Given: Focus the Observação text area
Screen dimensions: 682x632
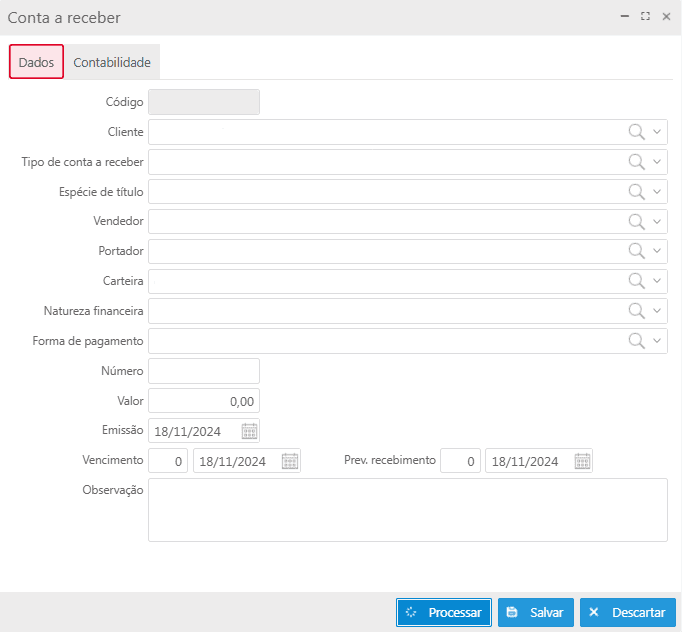Looking at the screenshot, I should (x=407, y=509).
